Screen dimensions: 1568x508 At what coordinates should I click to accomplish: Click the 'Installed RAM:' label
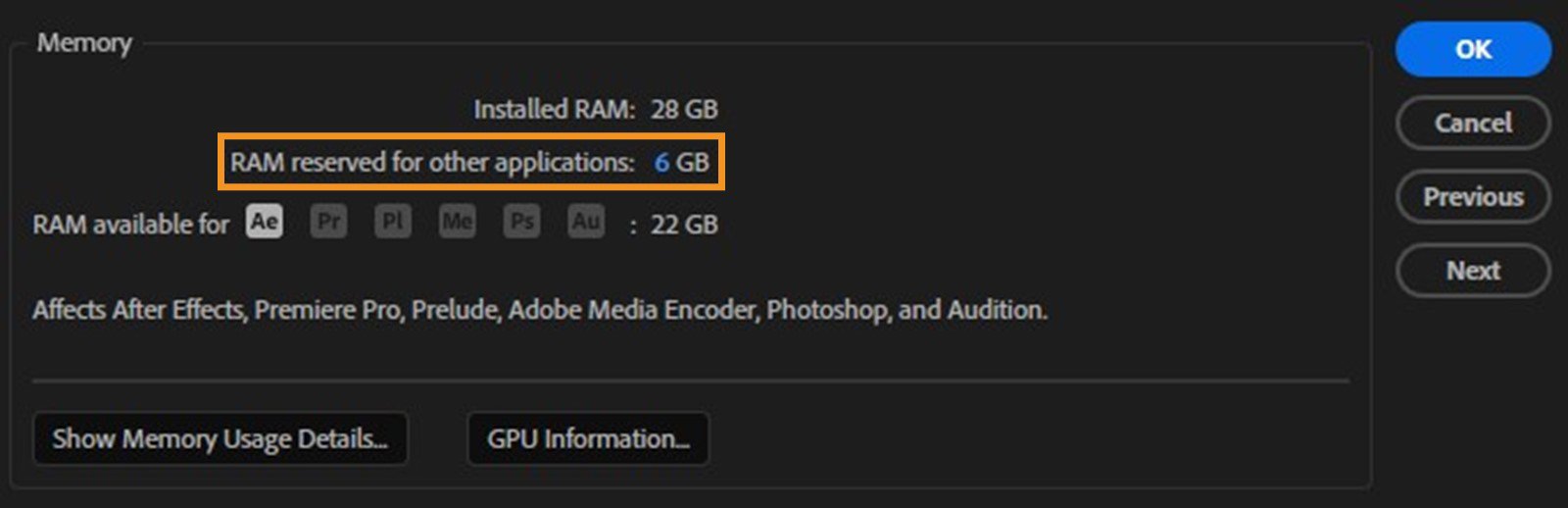(x=555, y=109)
